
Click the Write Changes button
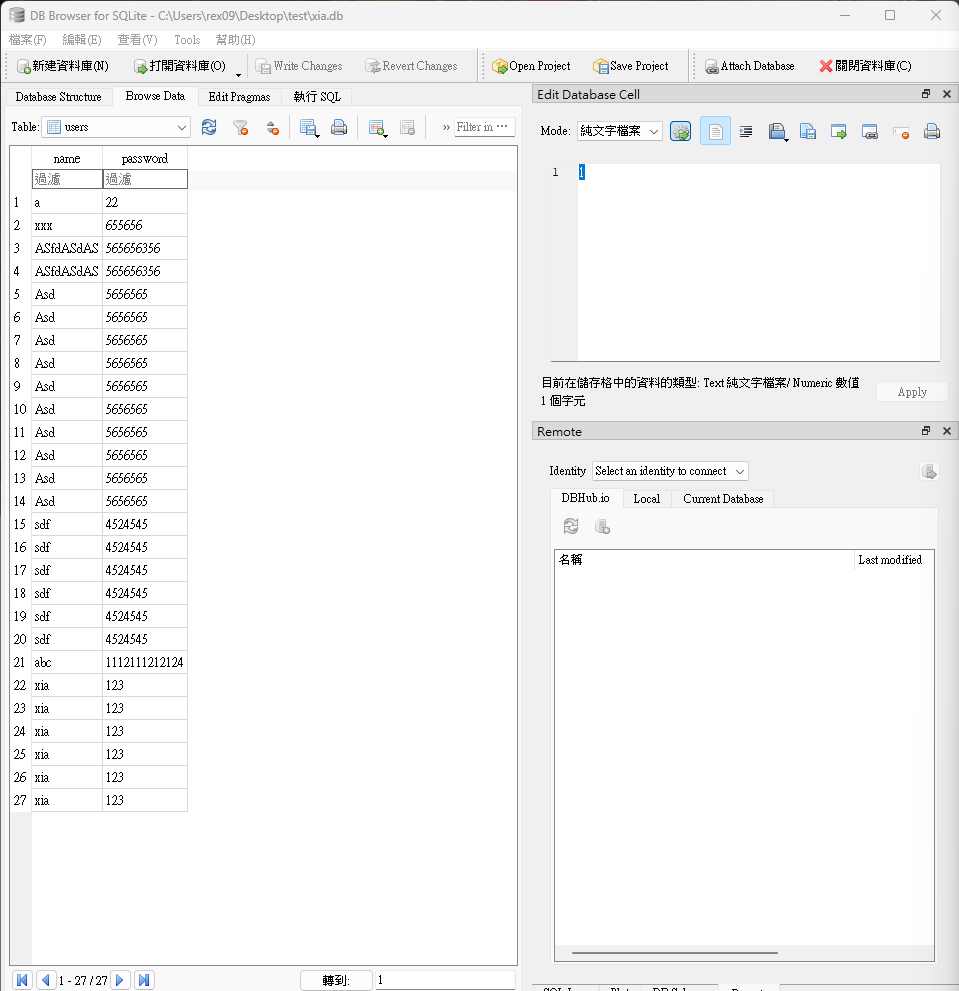[x=299, y=65]
